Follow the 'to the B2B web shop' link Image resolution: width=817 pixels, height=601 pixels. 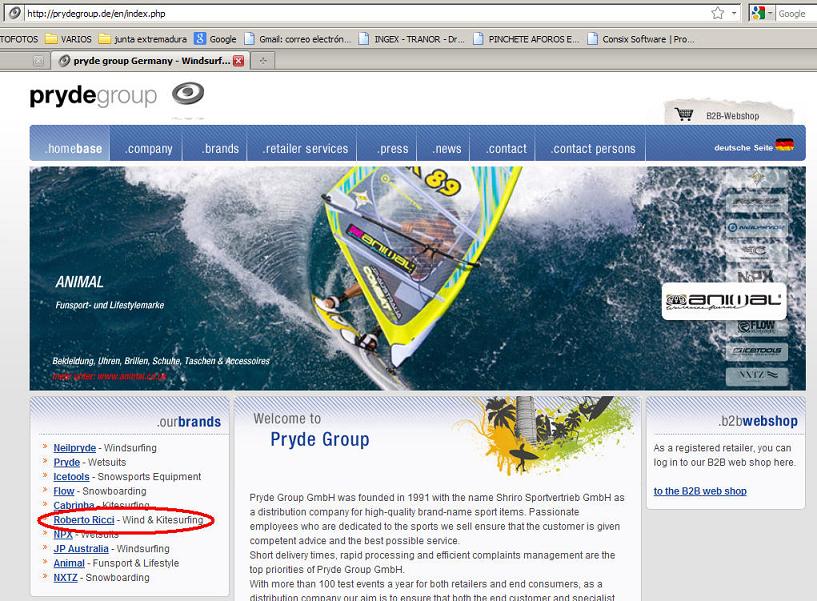click(700, 491)
